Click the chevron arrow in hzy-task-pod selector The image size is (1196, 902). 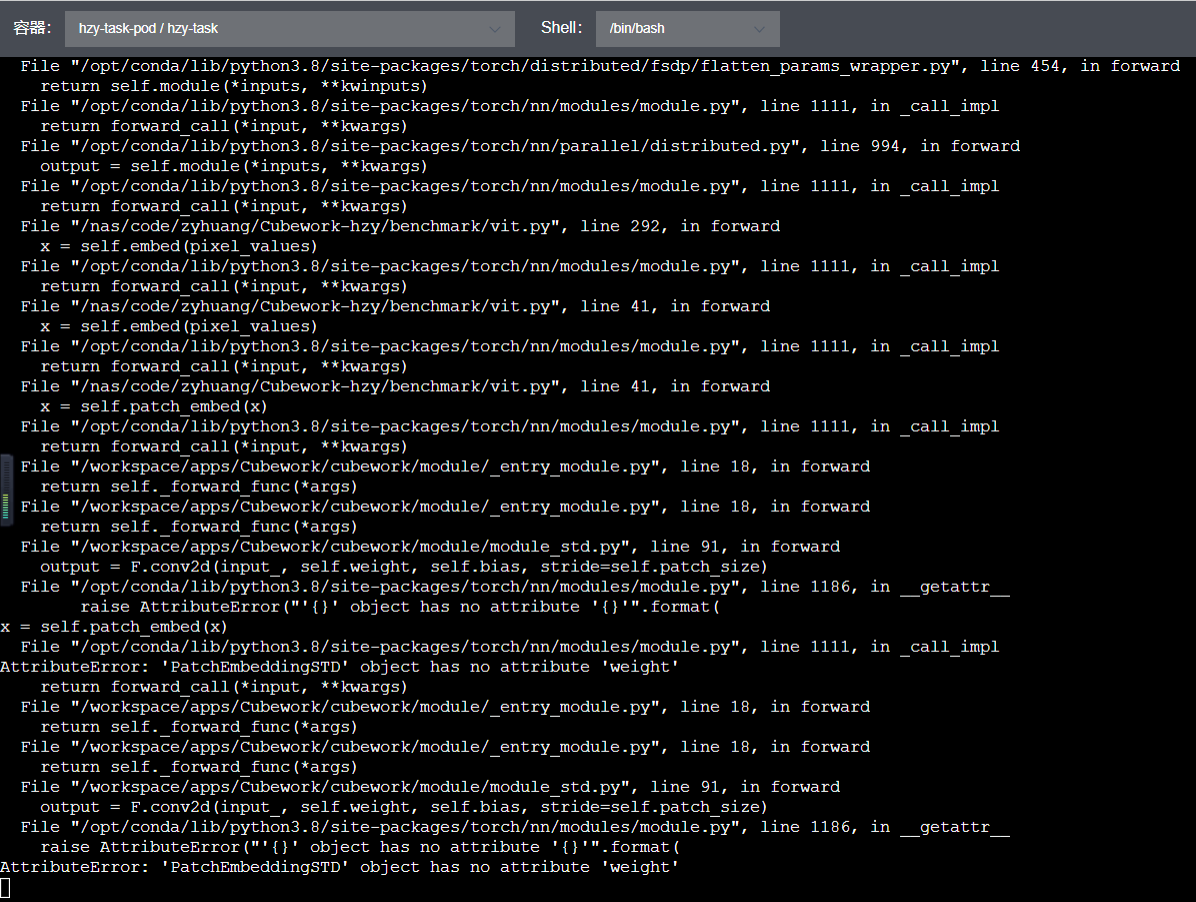495,29
